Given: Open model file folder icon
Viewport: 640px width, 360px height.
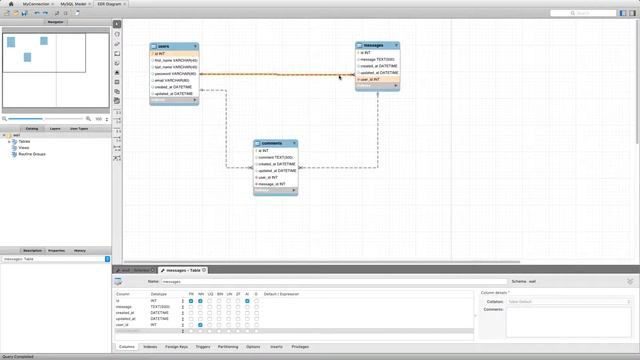Looking at the screenshot, I should pos(16,13).
